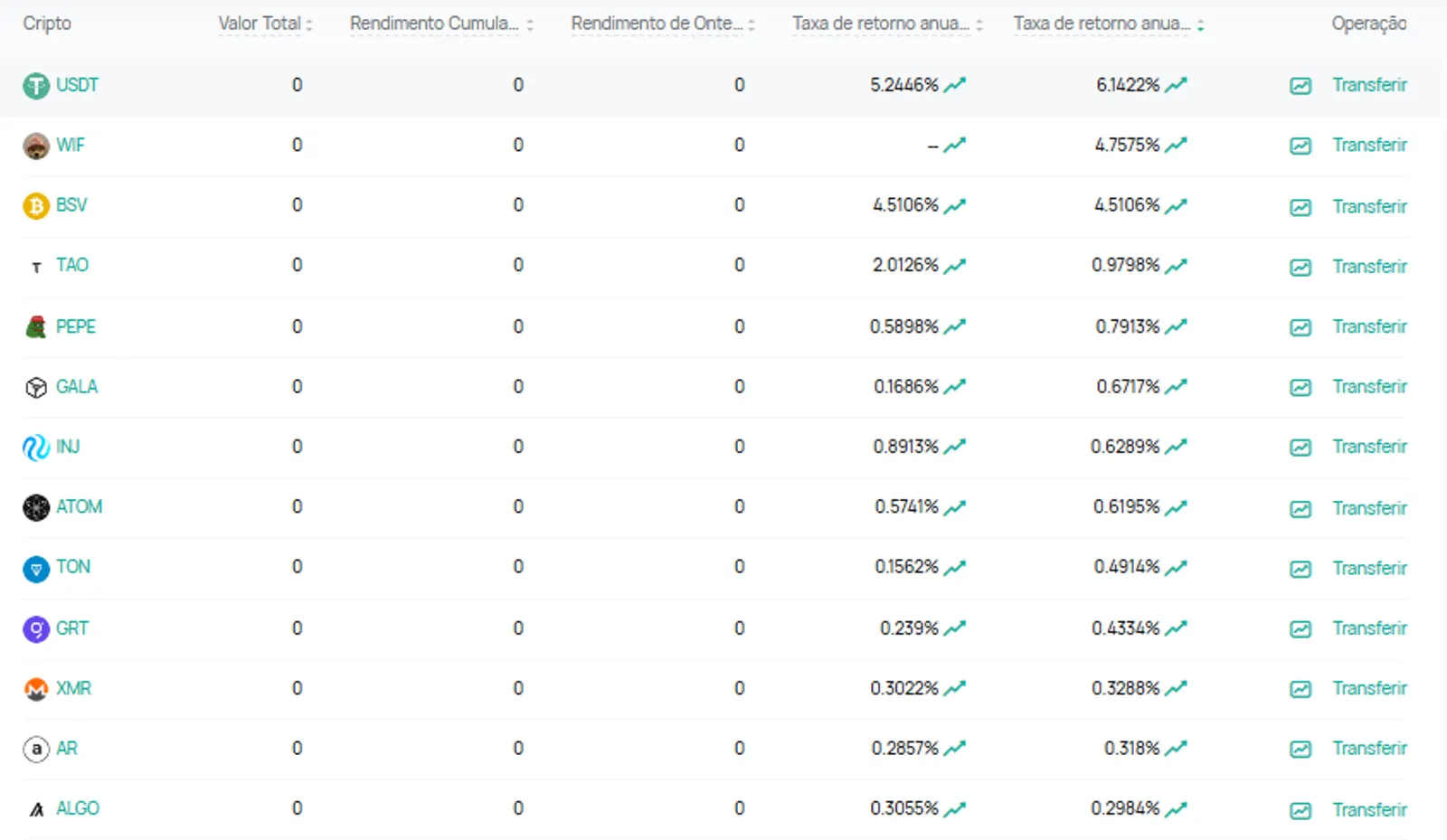Open chart icon in BSV row
The image size is (1447, 840).
1300,207
